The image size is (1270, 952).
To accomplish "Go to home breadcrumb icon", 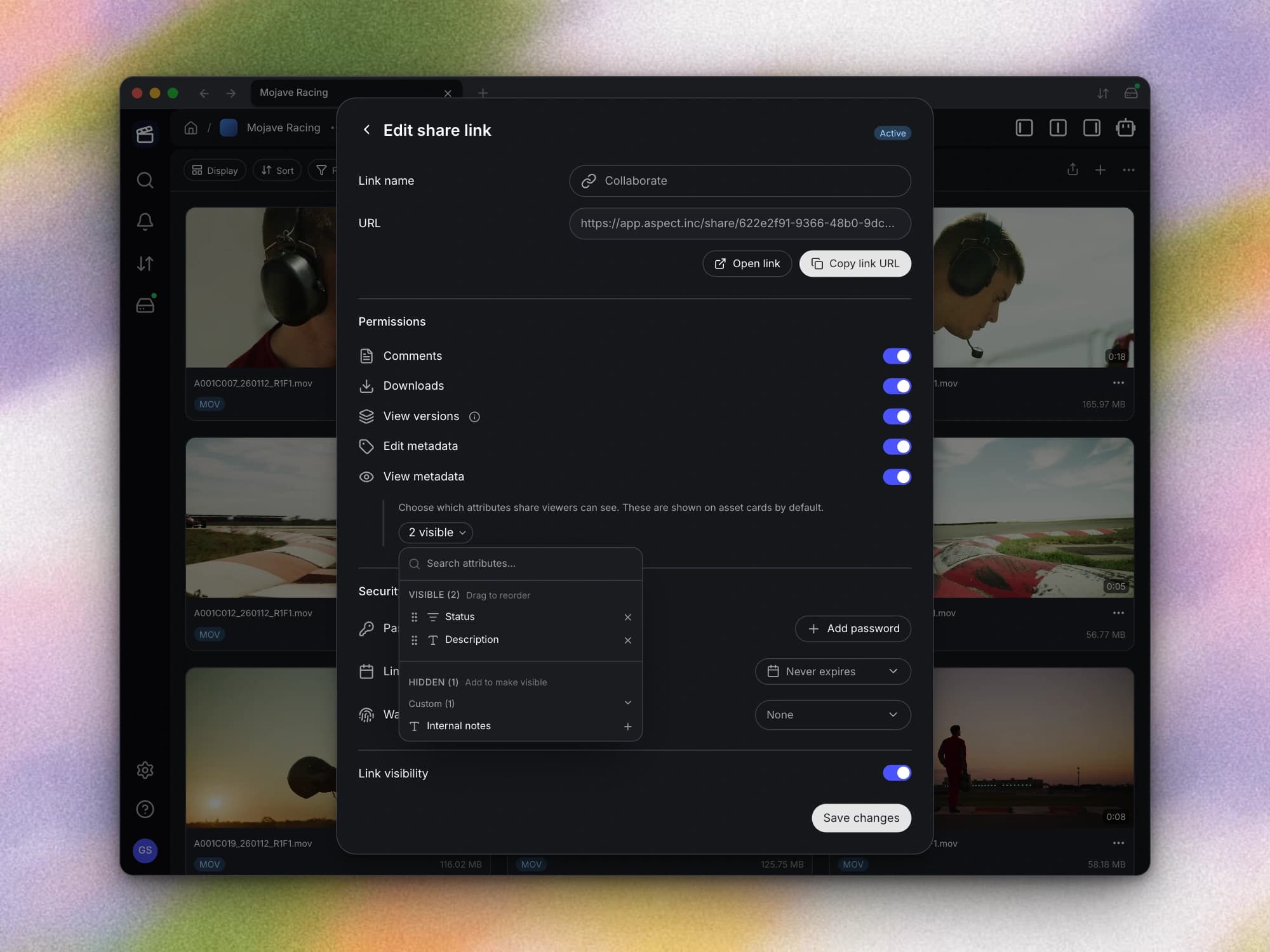I will [190, 128].
